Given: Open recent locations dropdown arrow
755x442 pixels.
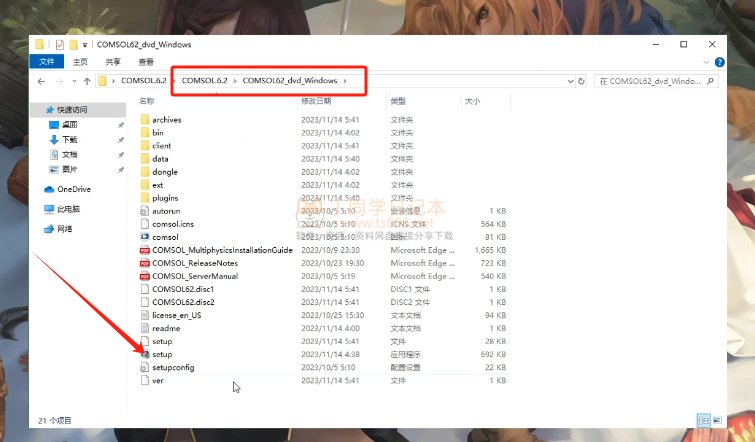Looking at the screenshot, I should click(x=74, y=81).
